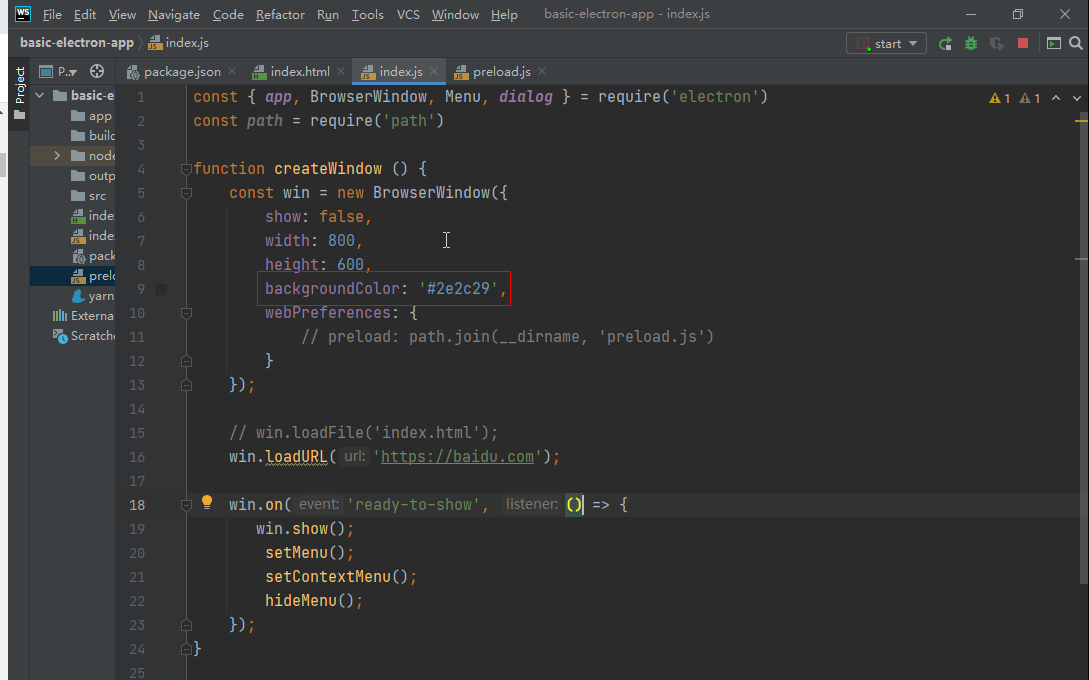The width and height of the screenshot is (1089, 680).
Task: Click the fold end marker on line 23
Action: pos(186,625)
